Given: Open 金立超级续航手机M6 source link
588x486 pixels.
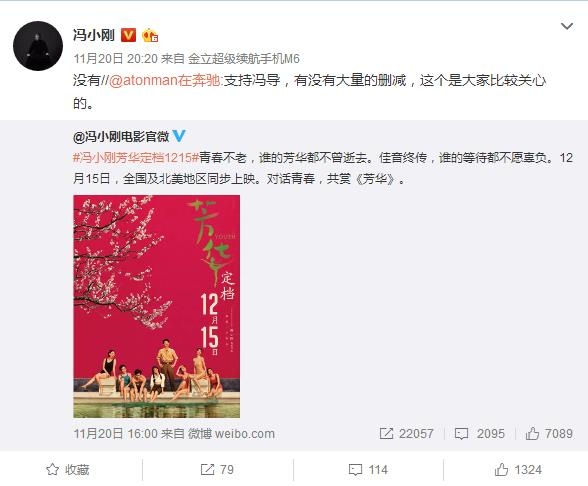Looking at the screenshot, I should 244,58.
